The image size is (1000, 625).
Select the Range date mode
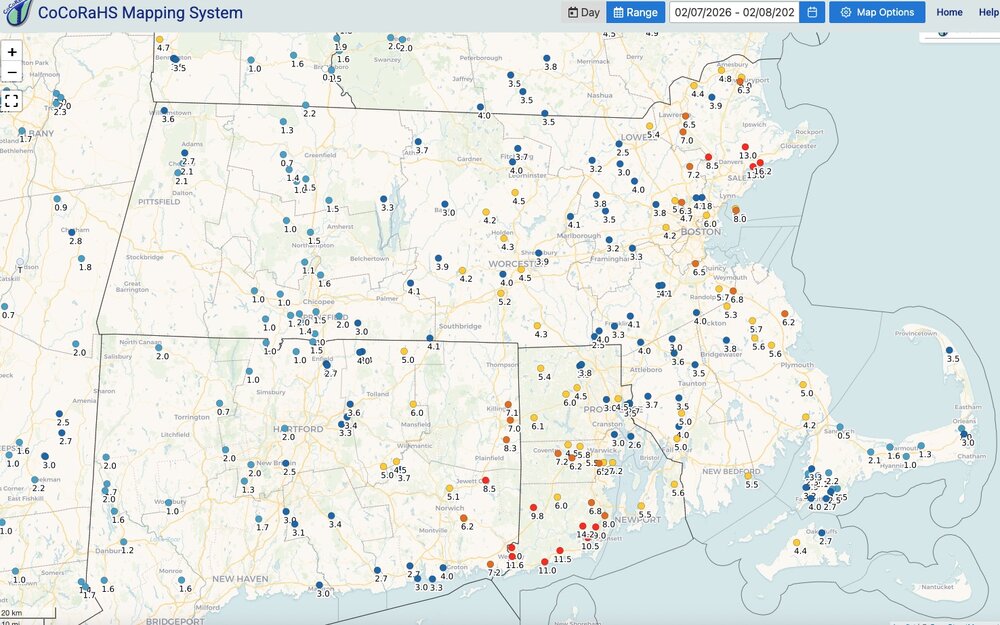pyautogui.click(x=635, y=12)
